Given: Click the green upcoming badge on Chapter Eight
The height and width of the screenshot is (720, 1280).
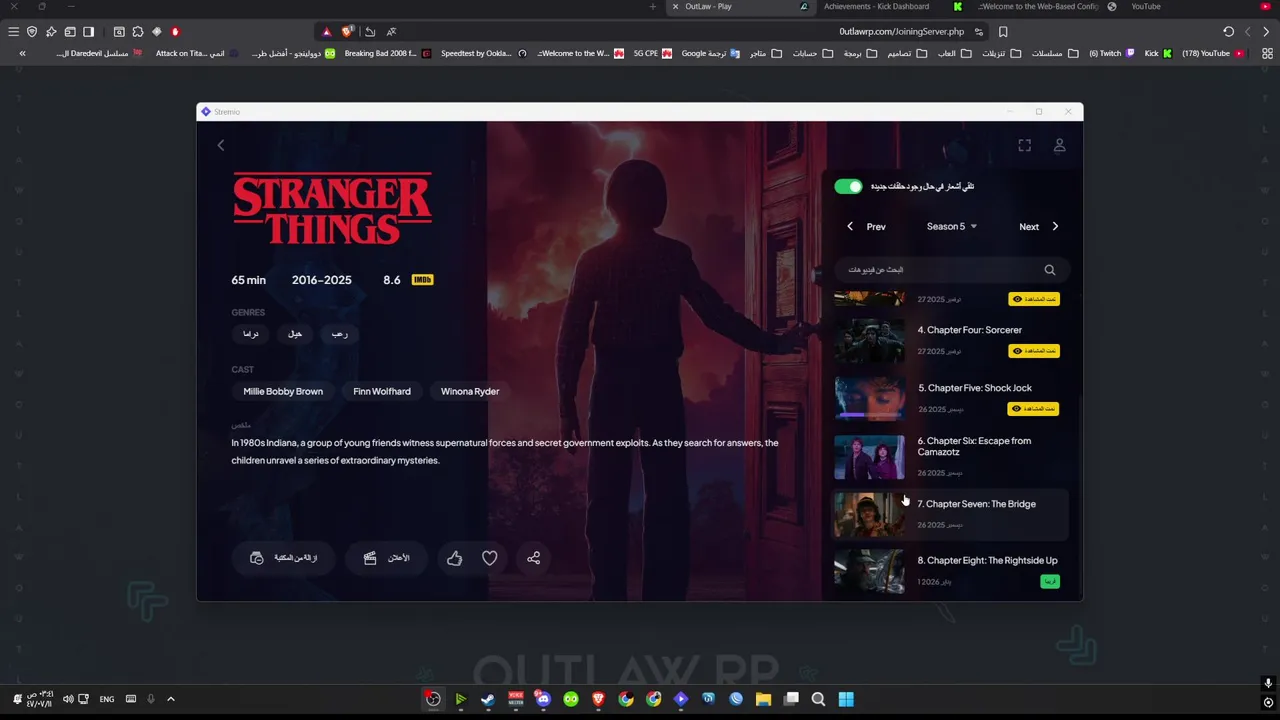Looking at the screenshot, I should 1049,581.
